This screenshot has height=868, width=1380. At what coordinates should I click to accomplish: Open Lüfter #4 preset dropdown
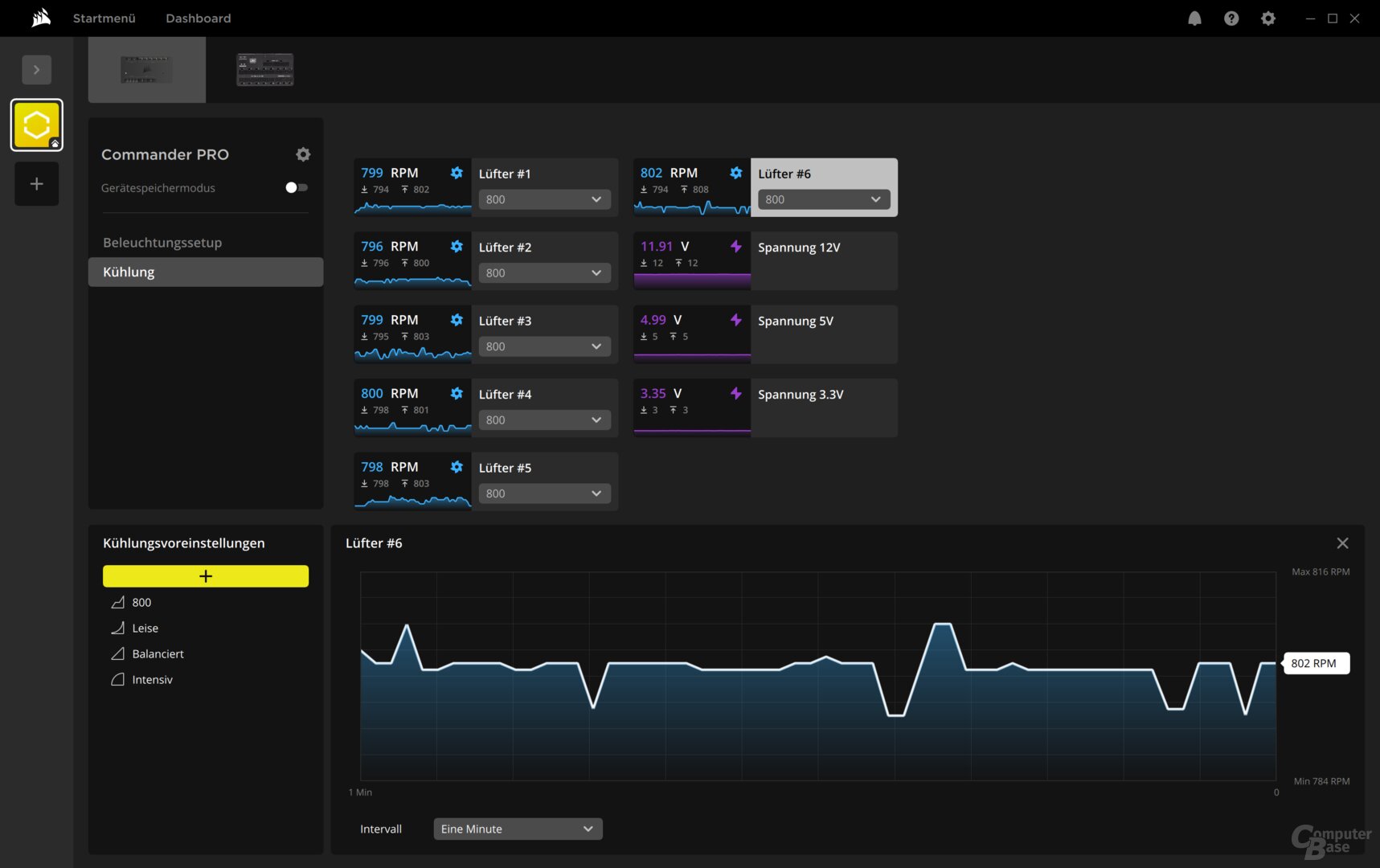544,420
